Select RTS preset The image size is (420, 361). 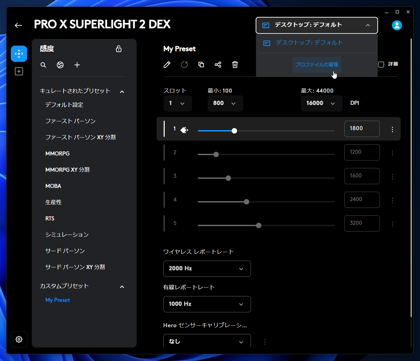point(50,218)
